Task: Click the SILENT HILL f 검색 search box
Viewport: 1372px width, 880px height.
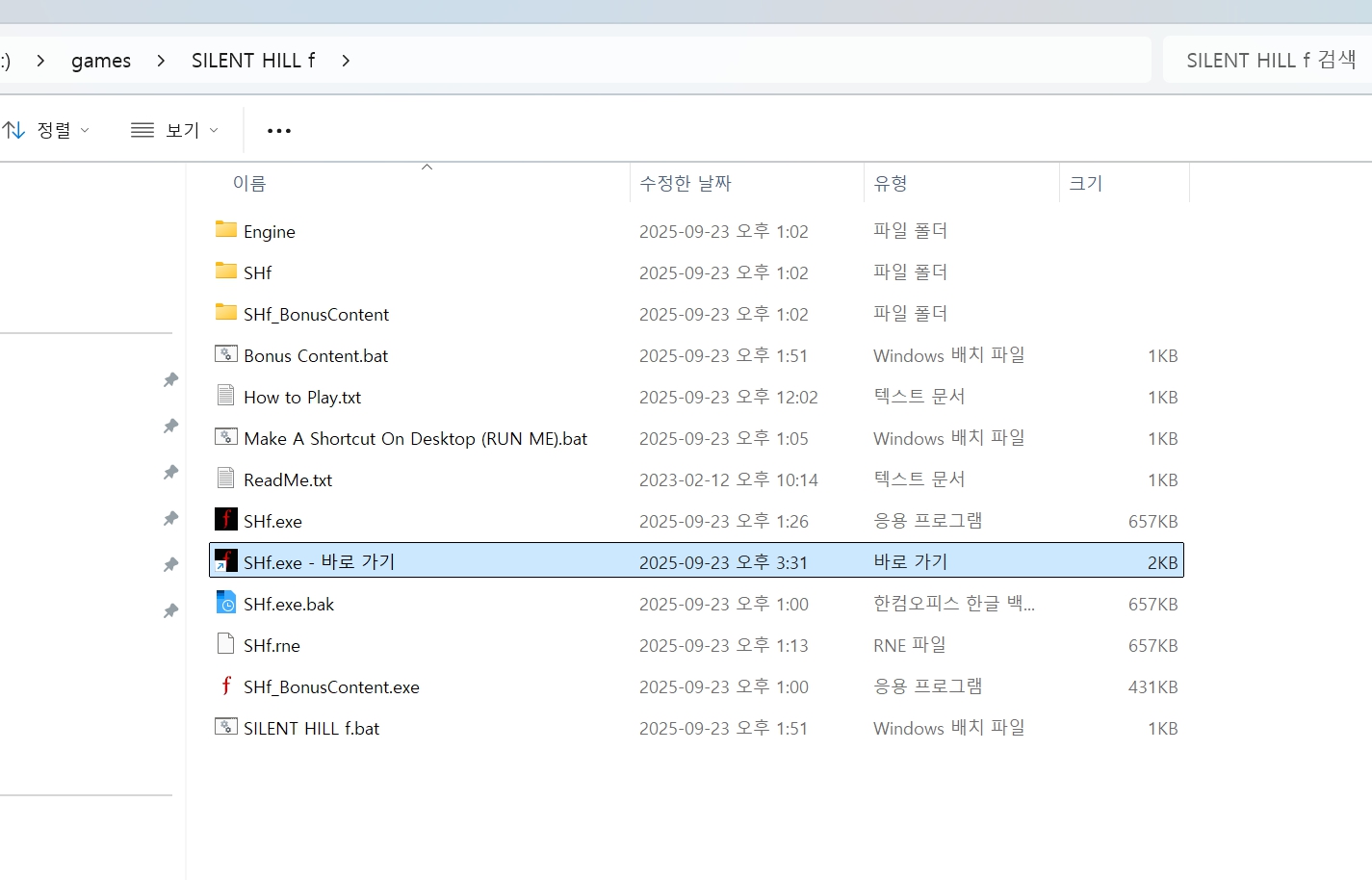Action: 1268,61
